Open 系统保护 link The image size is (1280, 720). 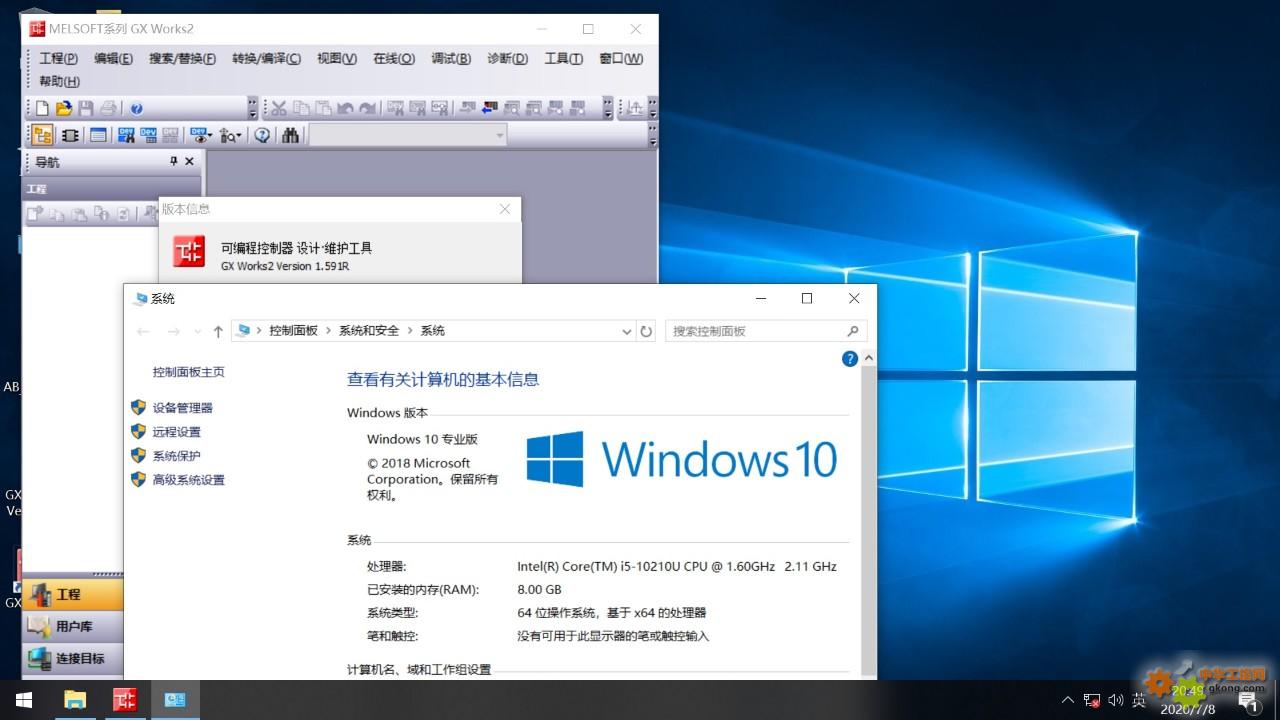coord(176,456)
